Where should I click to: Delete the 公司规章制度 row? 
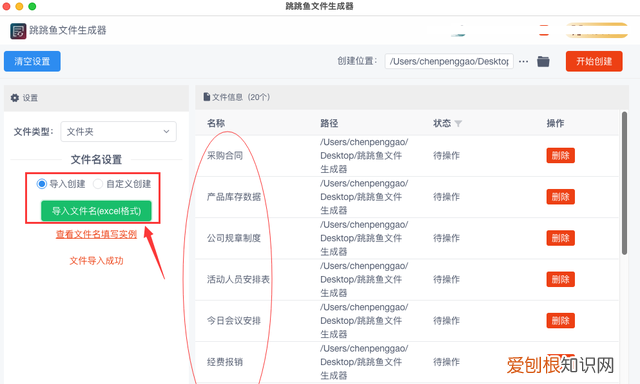tap(560, 238)
